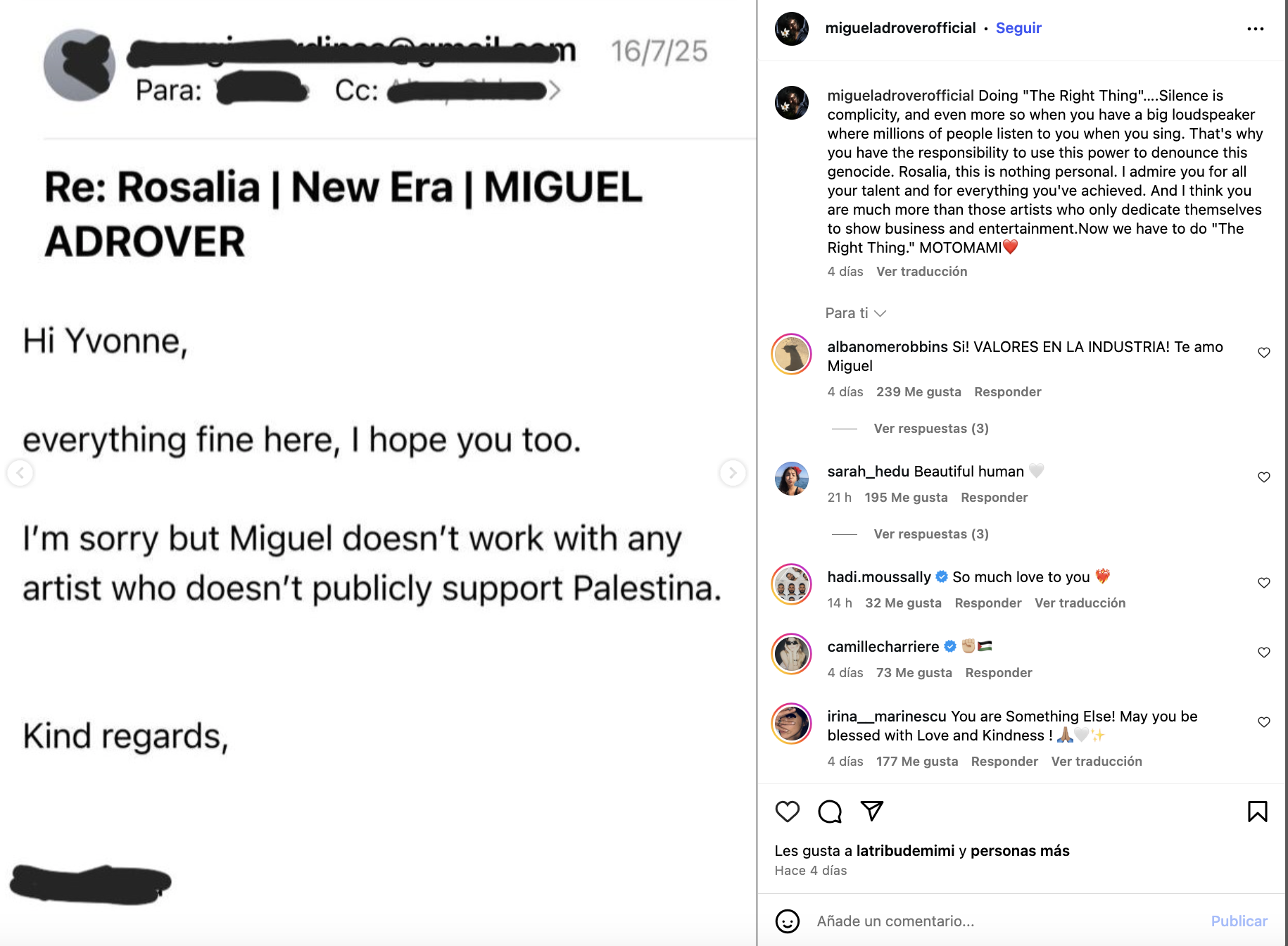Like irina___marinescu's comment heart
This screenshot has height=946, width=1288.
(x=1262, y=721)
